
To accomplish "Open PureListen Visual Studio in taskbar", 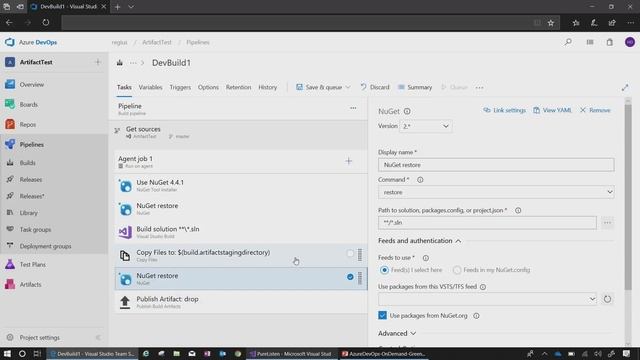I will click(x=291, y=354).
